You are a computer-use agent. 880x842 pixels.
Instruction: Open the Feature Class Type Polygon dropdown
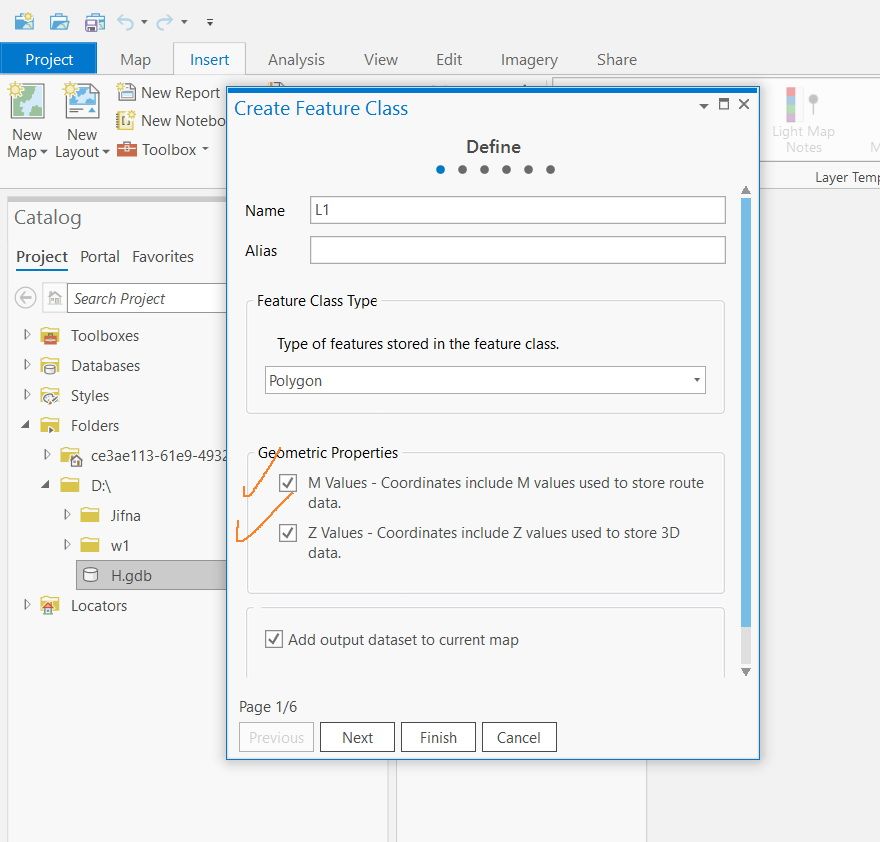485,380
